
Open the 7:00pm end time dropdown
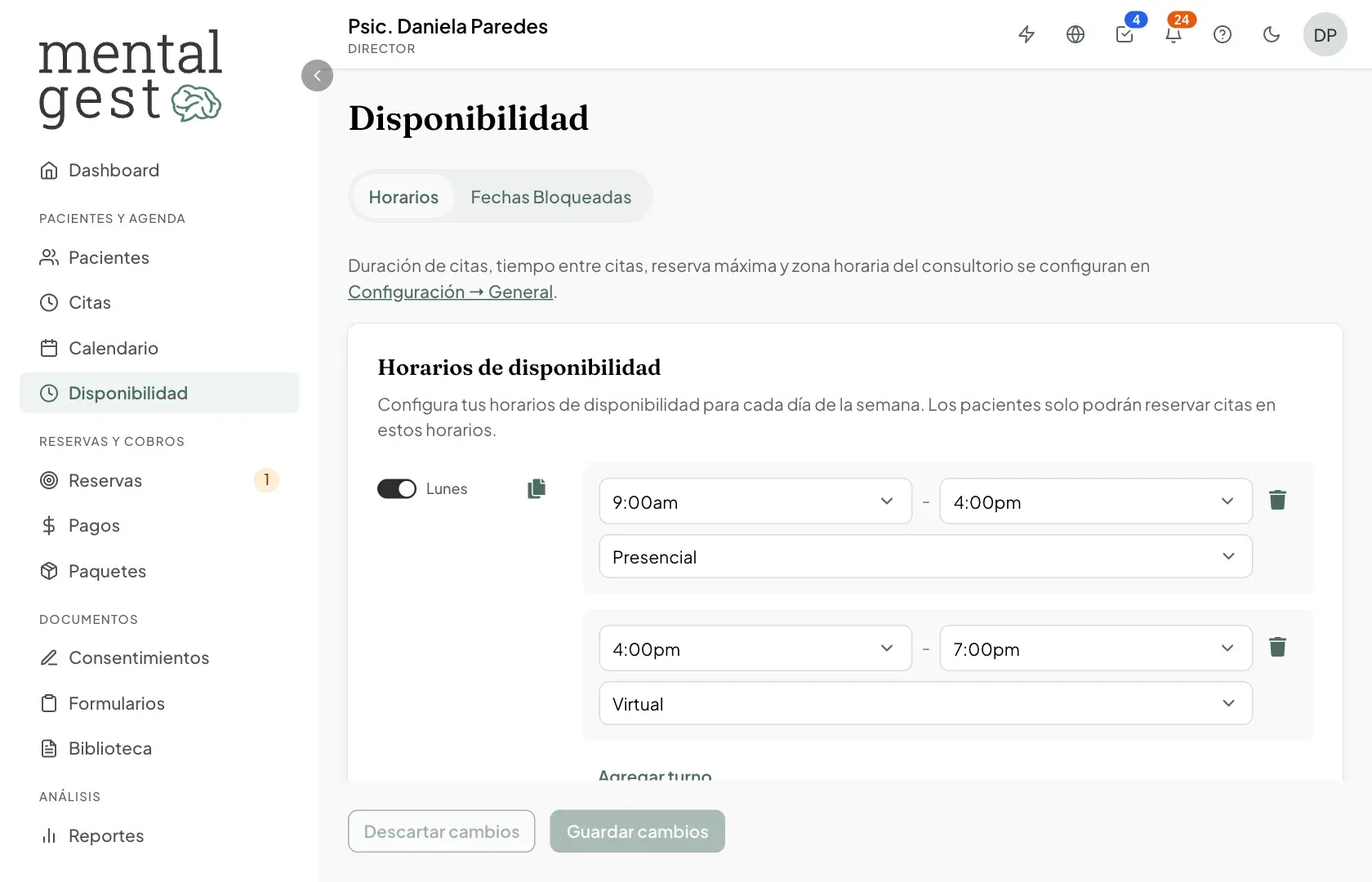1096,648
